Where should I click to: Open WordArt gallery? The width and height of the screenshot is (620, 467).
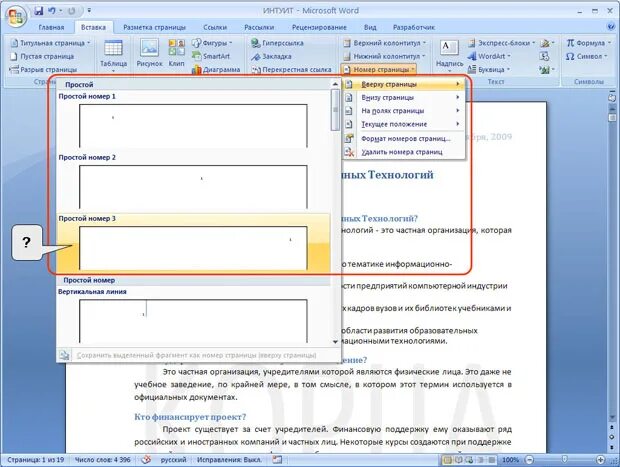[x=489, y=56]
